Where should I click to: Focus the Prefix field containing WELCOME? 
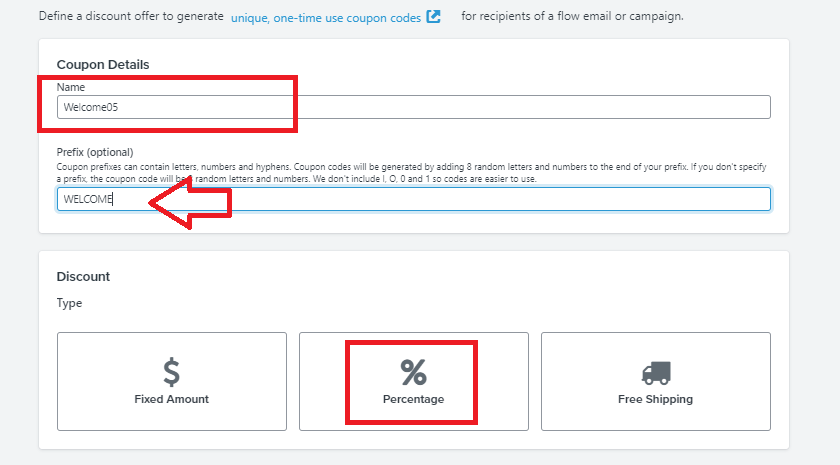tap(414, 199)
